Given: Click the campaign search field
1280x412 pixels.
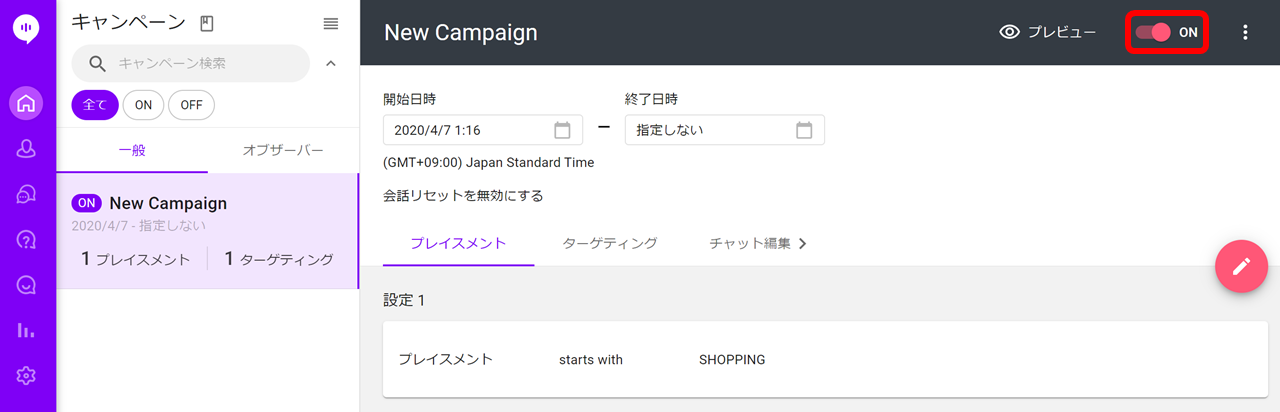Looking at the screenshot, I should (x=191, y=64).
